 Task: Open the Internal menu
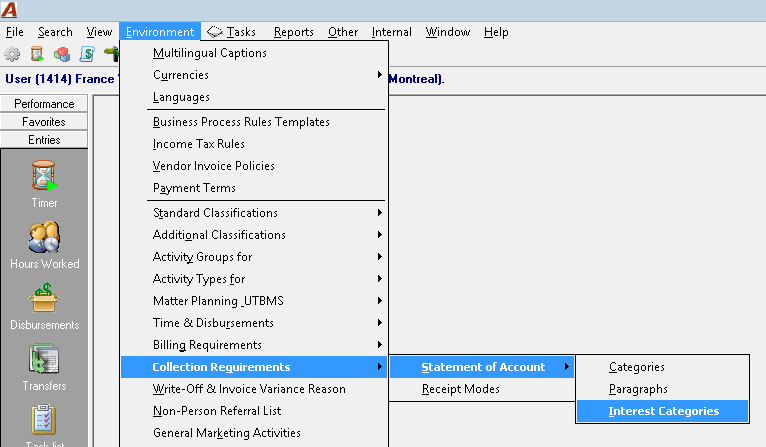click(392, 32)
